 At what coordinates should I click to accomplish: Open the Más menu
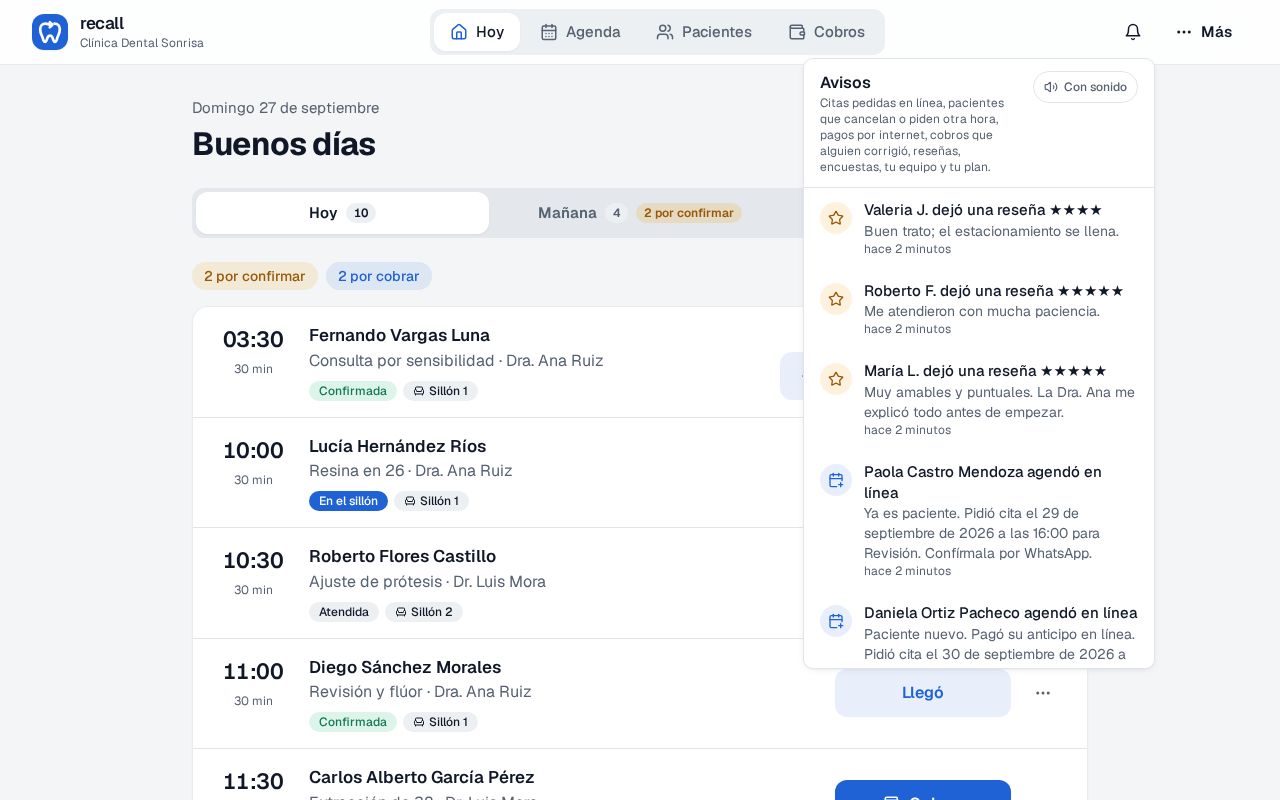(x=1204, y=32)
